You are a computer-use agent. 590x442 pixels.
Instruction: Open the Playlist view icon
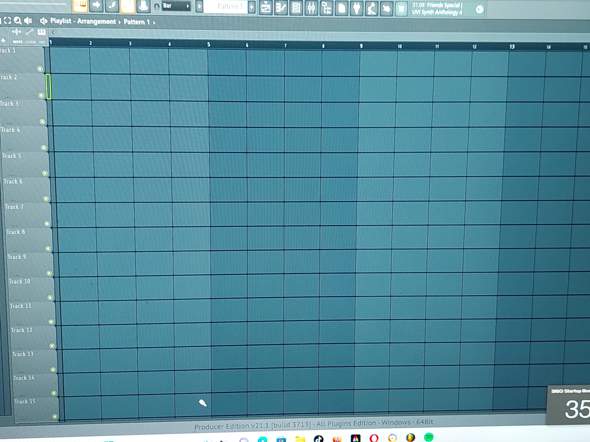[x=266, y=8]
